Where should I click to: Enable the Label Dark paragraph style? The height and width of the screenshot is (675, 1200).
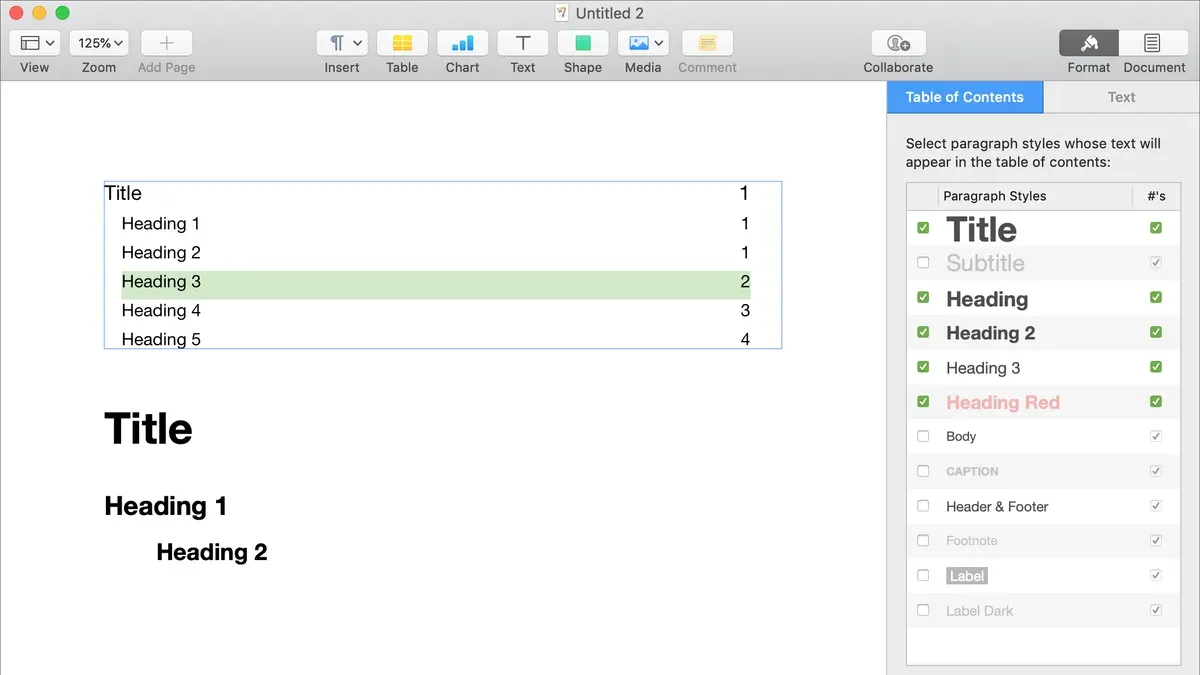[923, 610]
